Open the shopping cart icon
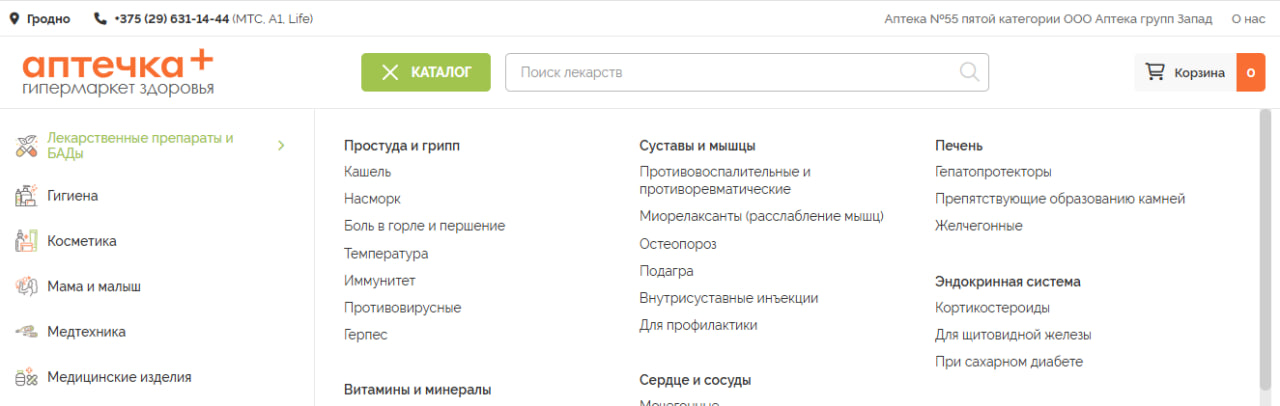 pyautogui.click(x=1155, y=72)
